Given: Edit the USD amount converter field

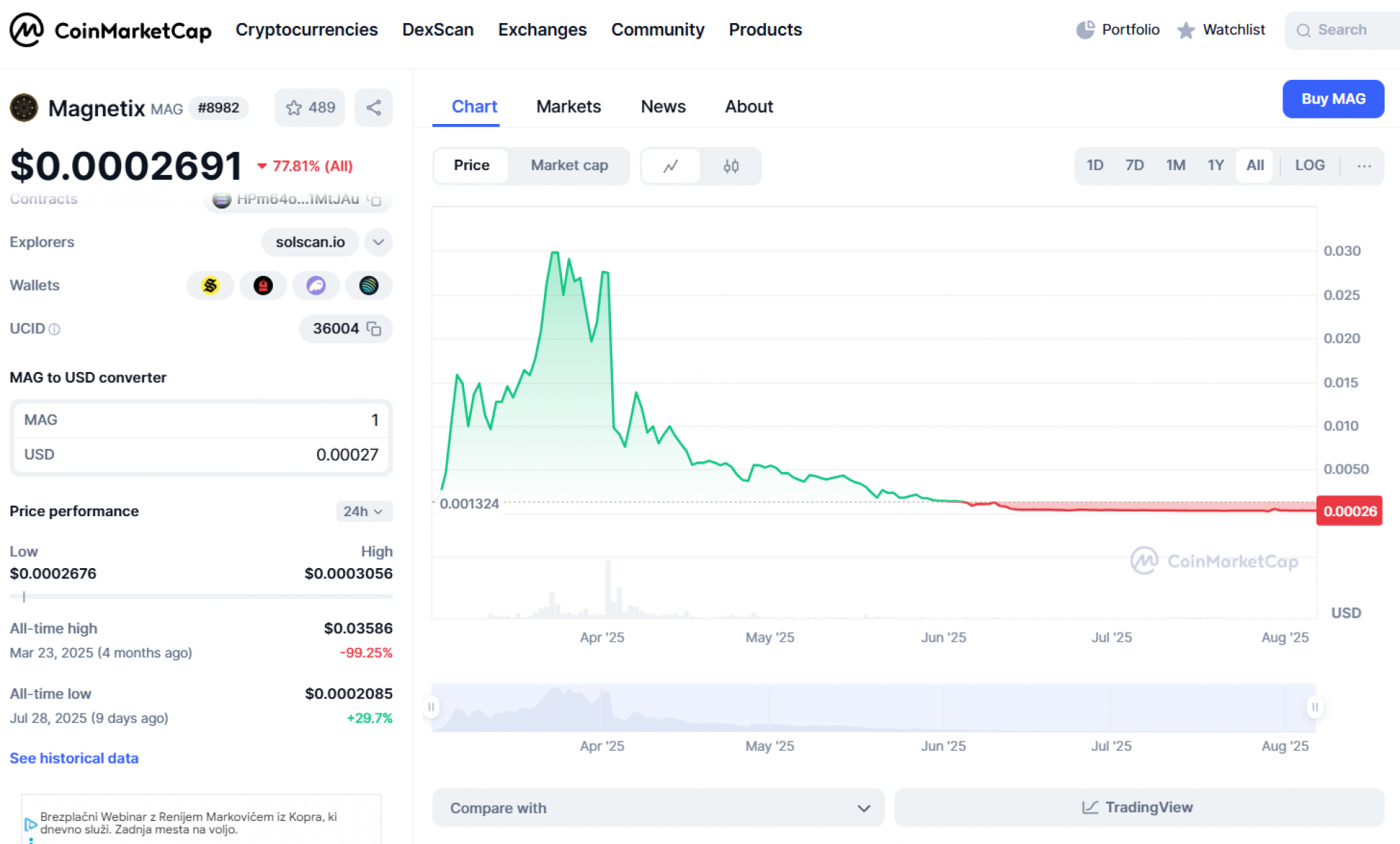Looking at the screenshot, I should [201, 455].
